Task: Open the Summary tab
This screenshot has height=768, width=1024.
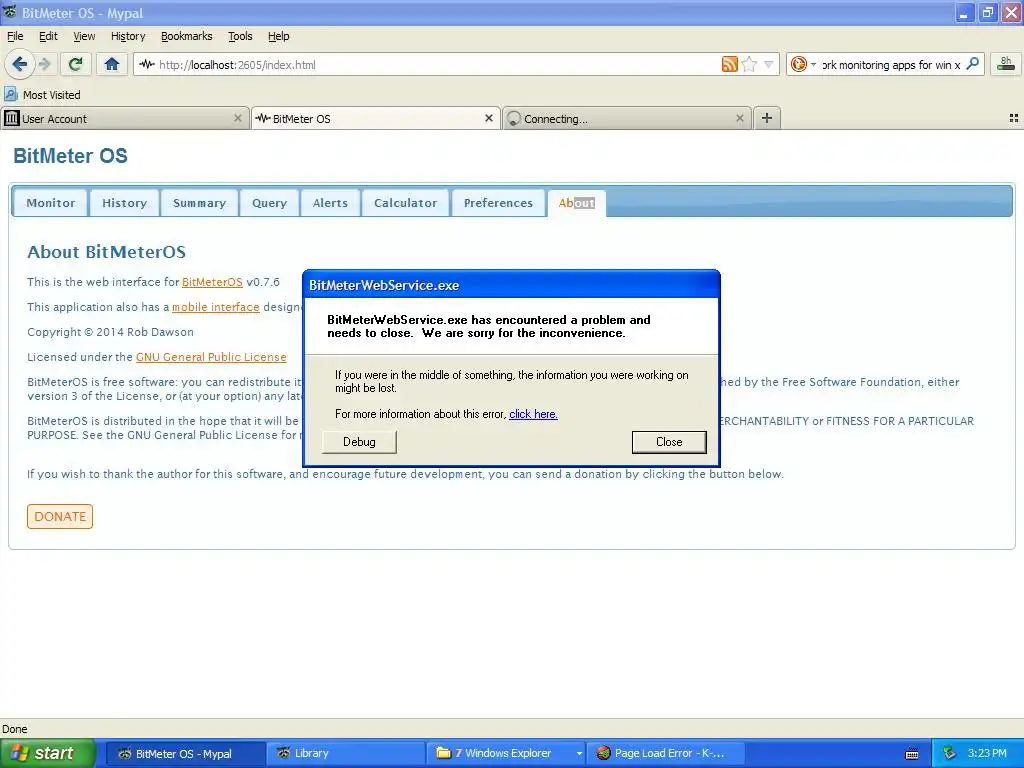Action: click(199, 203)
